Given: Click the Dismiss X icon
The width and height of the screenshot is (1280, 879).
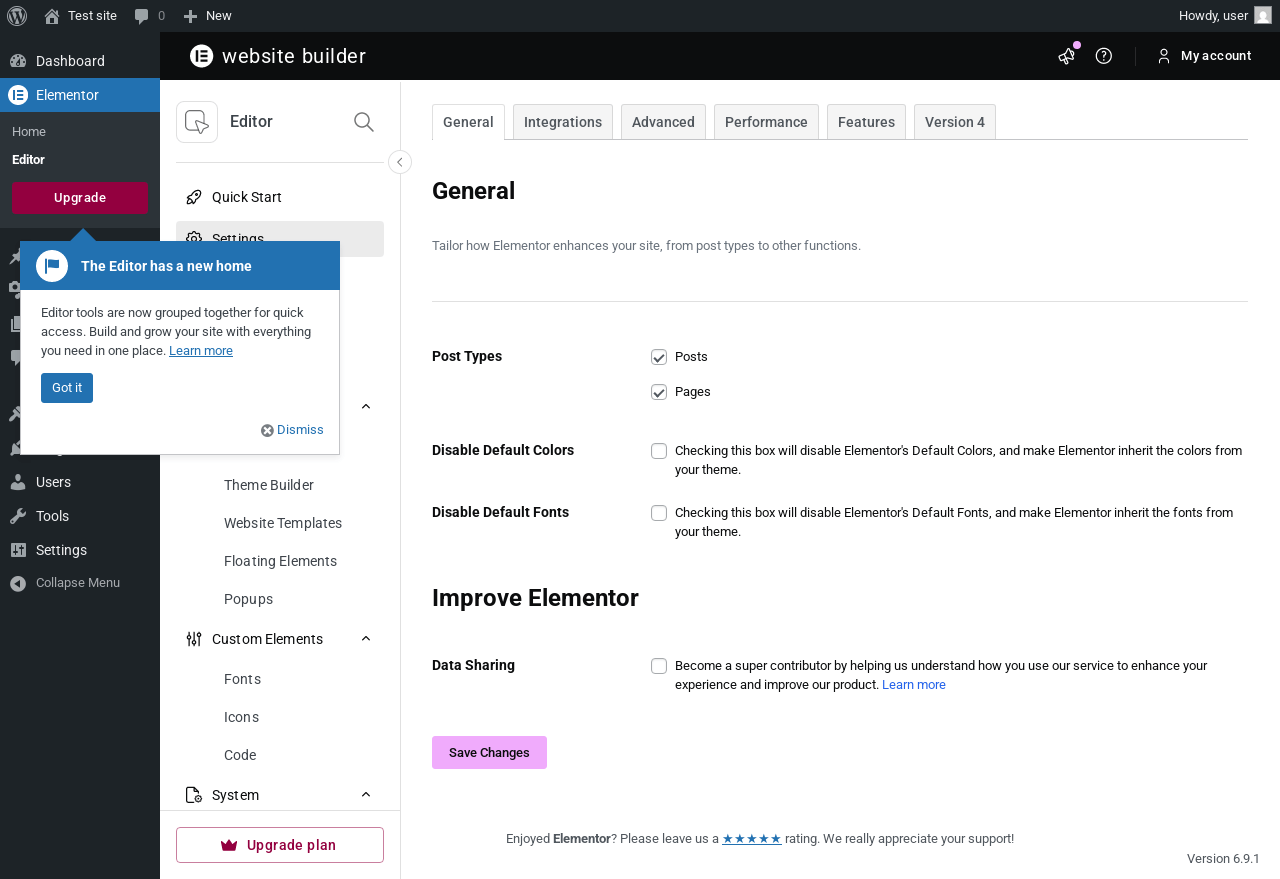Looking at the screenshot, I should point(267,430).
